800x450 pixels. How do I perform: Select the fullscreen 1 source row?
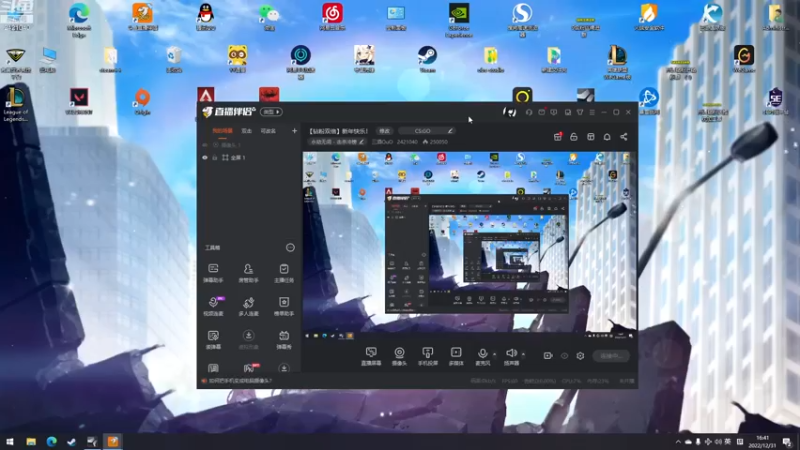point(249,158)
